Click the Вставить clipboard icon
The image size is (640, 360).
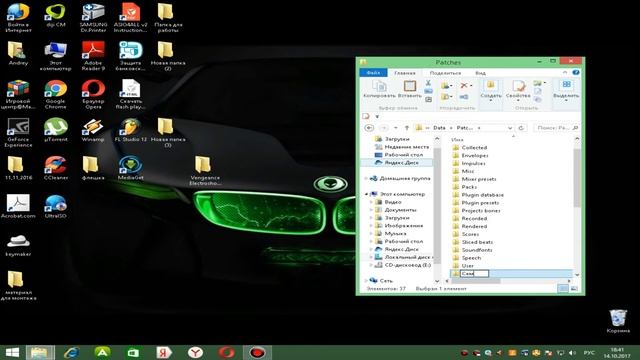pos(409,86)
